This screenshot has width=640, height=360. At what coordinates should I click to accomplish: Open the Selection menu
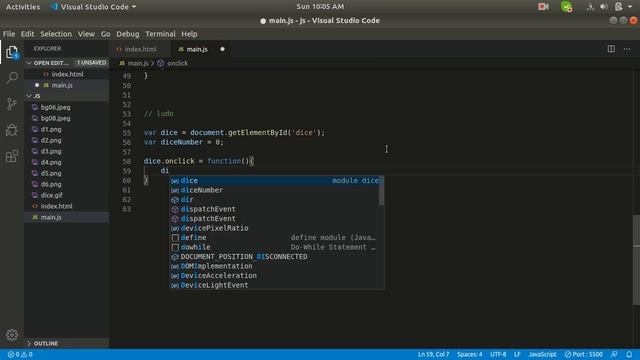[x=56, y=34]
